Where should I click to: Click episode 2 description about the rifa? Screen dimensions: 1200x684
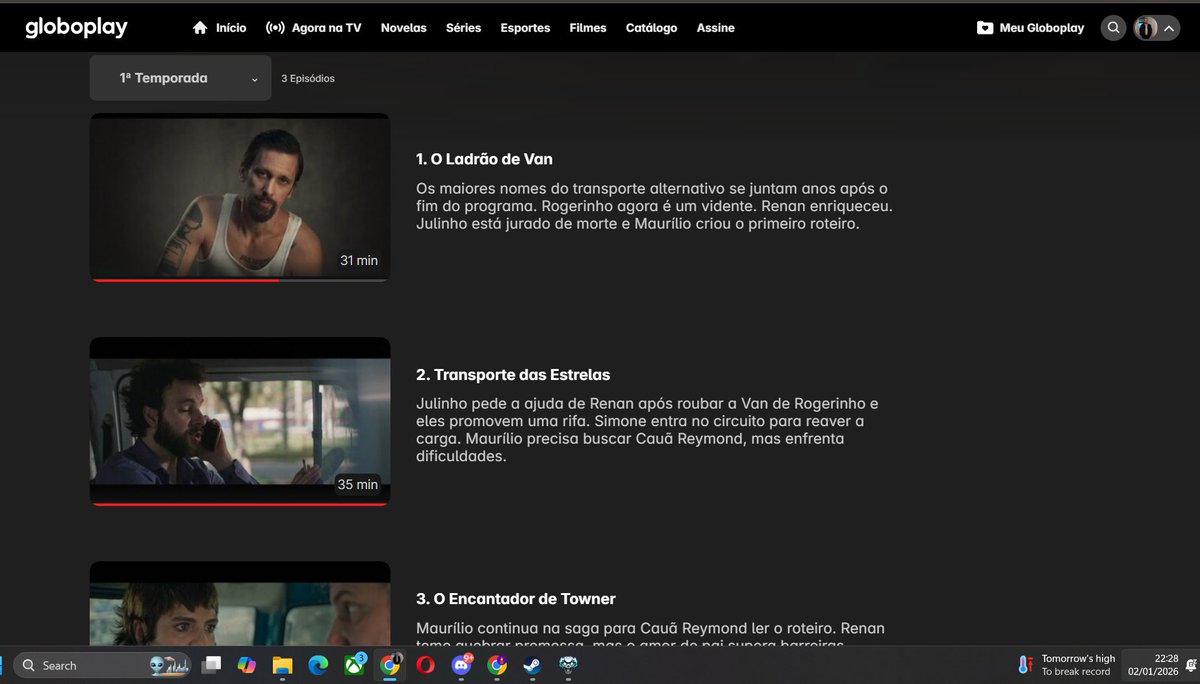(647, 430)
